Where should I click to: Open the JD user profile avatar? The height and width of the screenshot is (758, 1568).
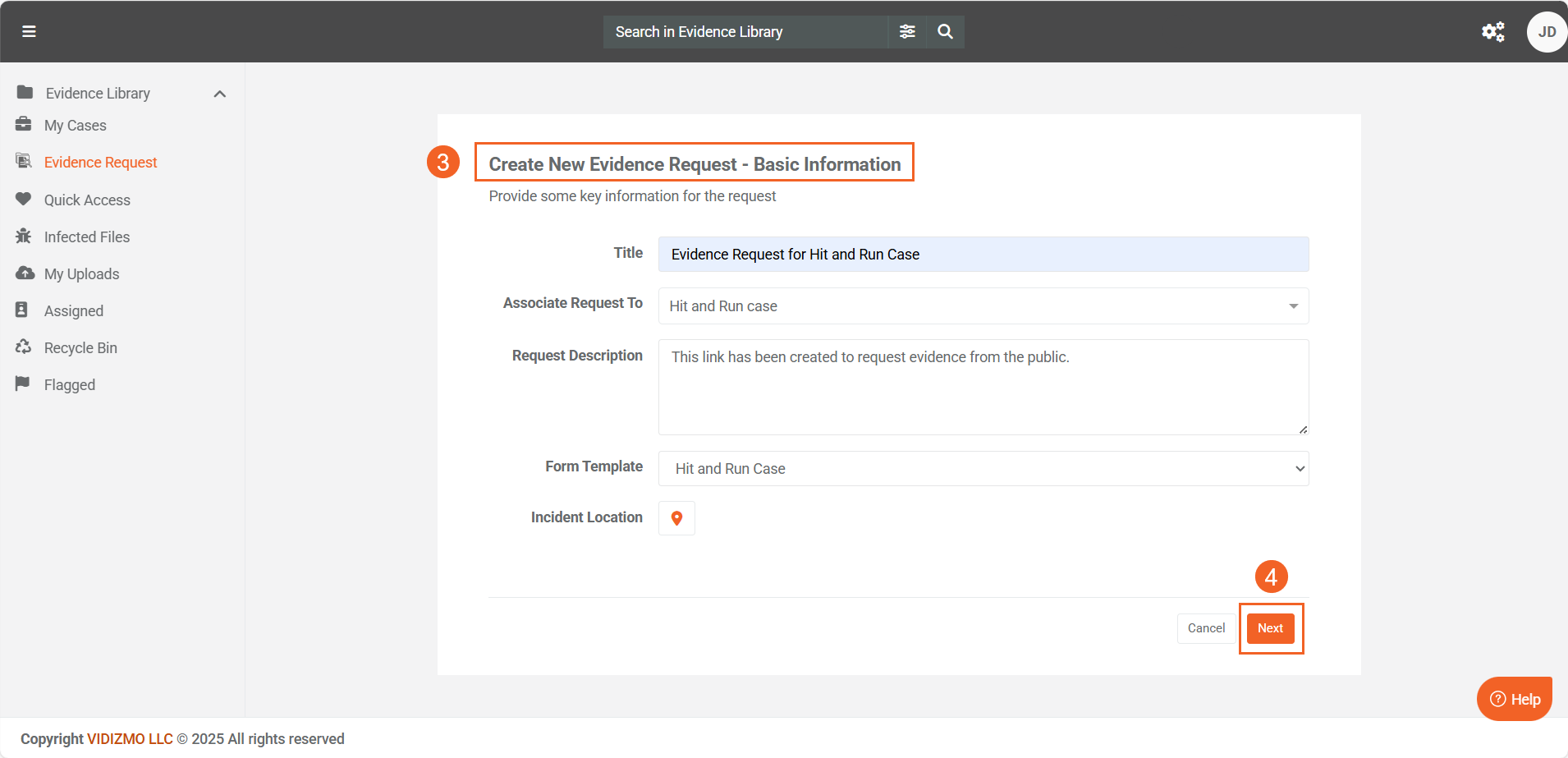(x=1546, y=32)
